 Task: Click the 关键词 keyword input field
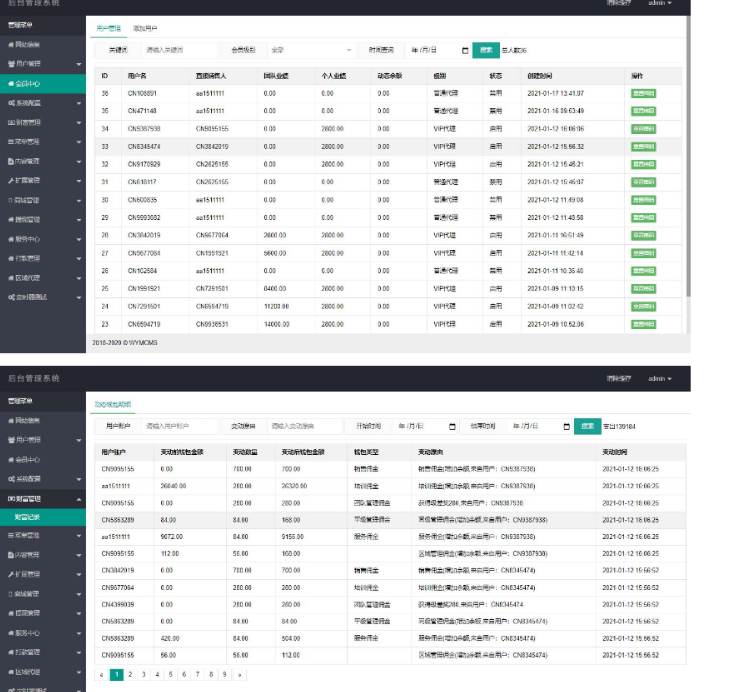point(178,50)
